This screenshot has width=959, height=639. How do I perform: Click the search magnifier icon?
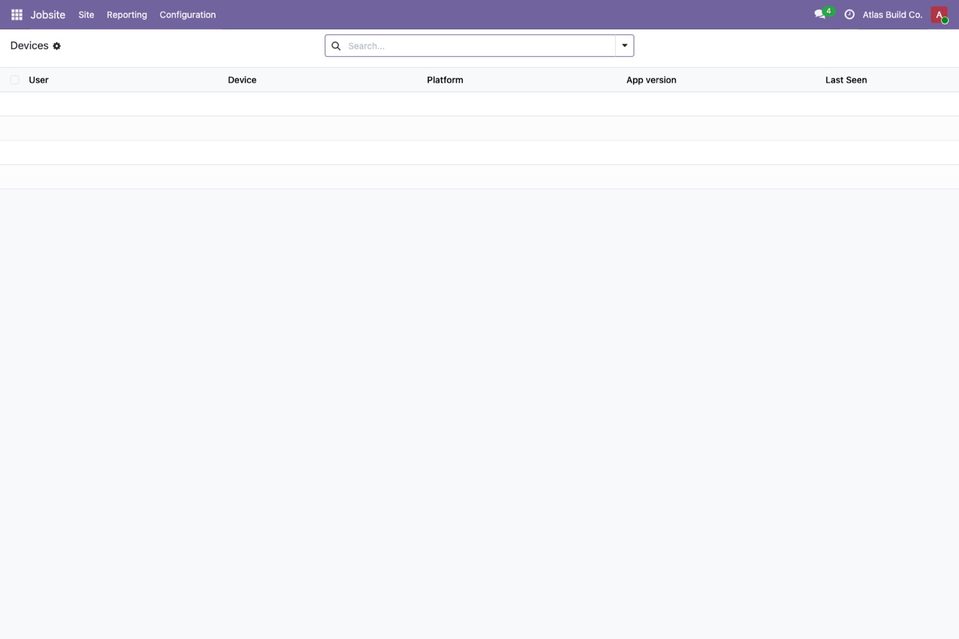[336, 46]
